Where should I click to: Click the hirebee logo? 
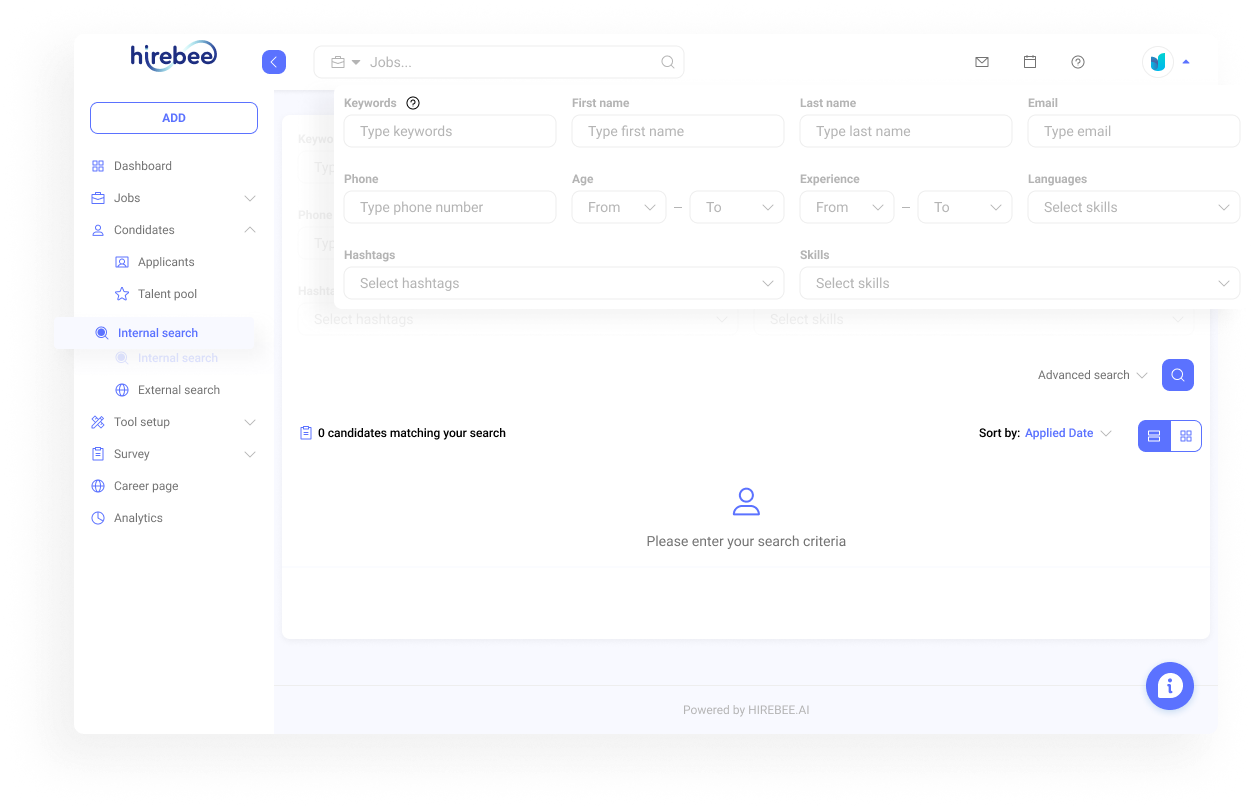coord(172,56)
